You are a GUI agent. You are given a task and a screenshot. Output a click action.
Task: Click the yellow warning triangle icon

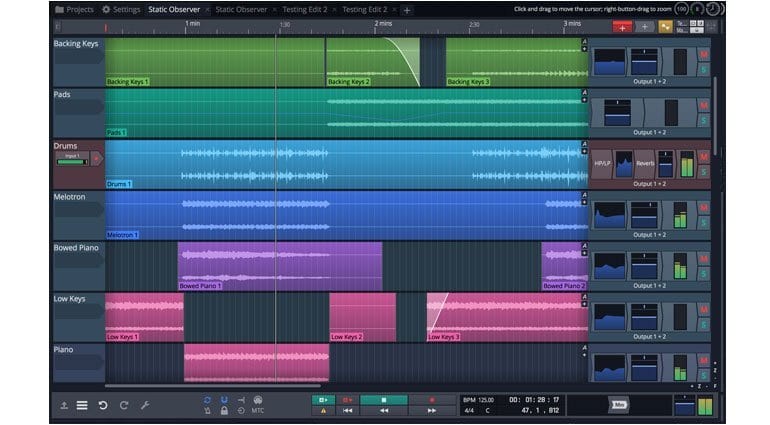[x=323, y=411]
